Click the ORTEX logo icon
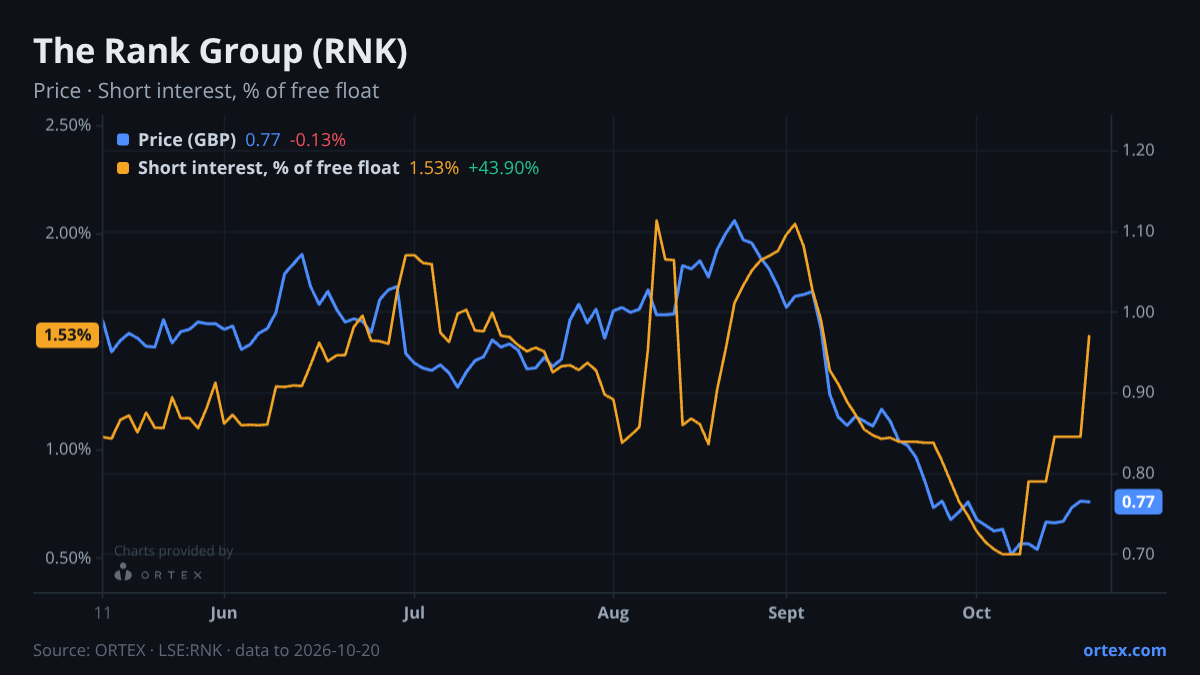This screenshot has width=1200, height=675. [123, 573]
